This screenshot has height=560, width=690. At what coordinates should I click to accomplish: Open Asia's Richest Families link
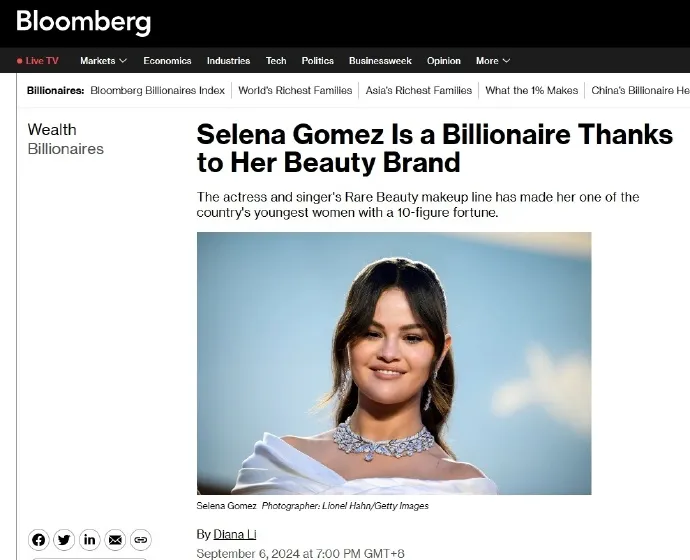click(x=419, y=90)
